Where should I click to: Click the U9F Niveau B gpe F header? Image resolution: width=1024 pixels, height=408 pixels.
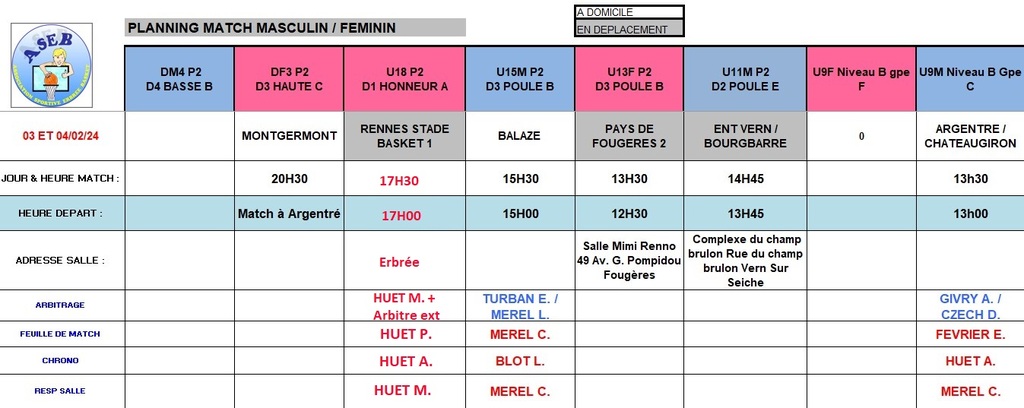pyautogui.click(x=861, y=78)
